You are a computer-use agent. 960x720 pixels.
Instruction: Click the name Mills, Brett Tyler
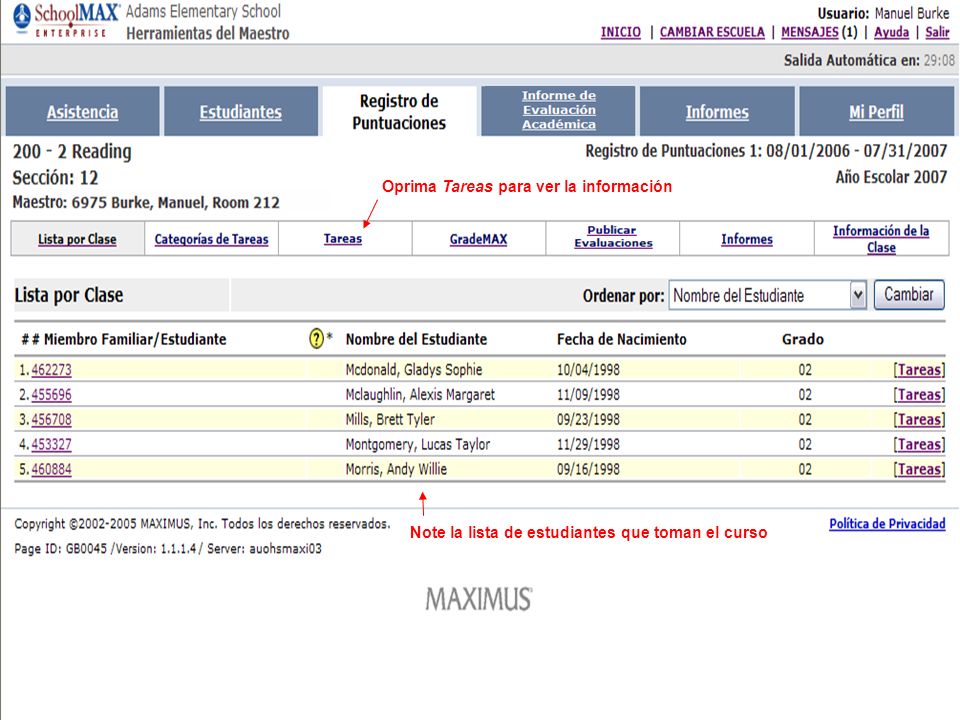click(390, 419)
